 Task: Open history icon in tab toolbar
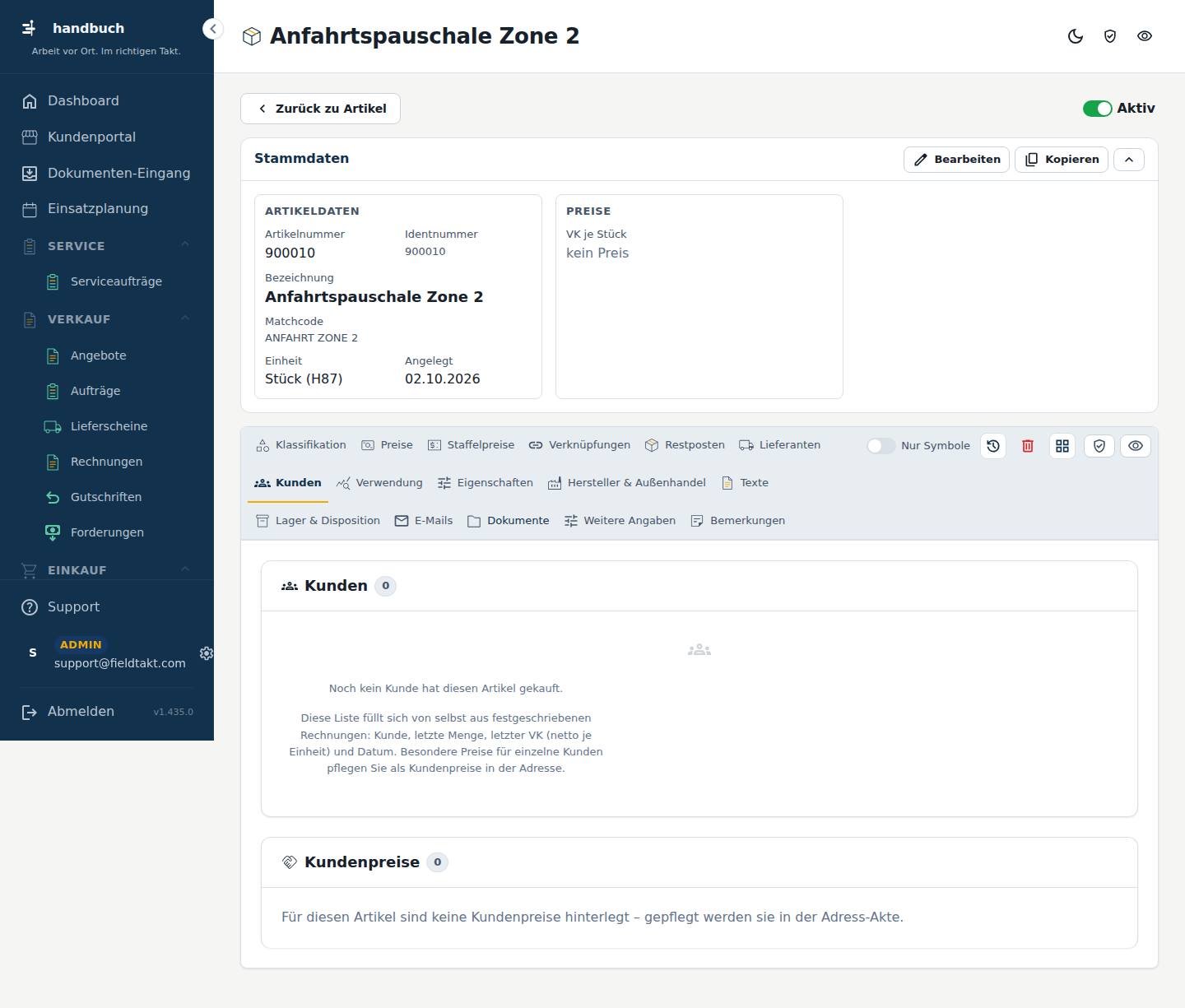[993, 446]
